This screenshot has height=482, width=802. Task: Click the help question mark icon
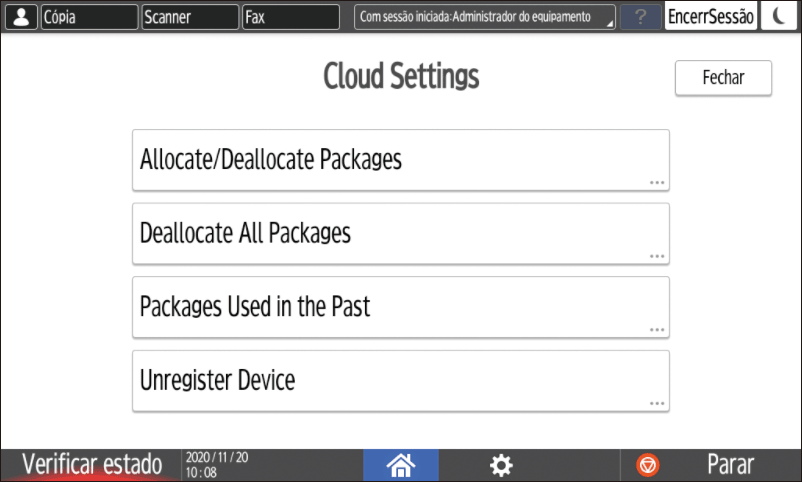click(641, 17)
